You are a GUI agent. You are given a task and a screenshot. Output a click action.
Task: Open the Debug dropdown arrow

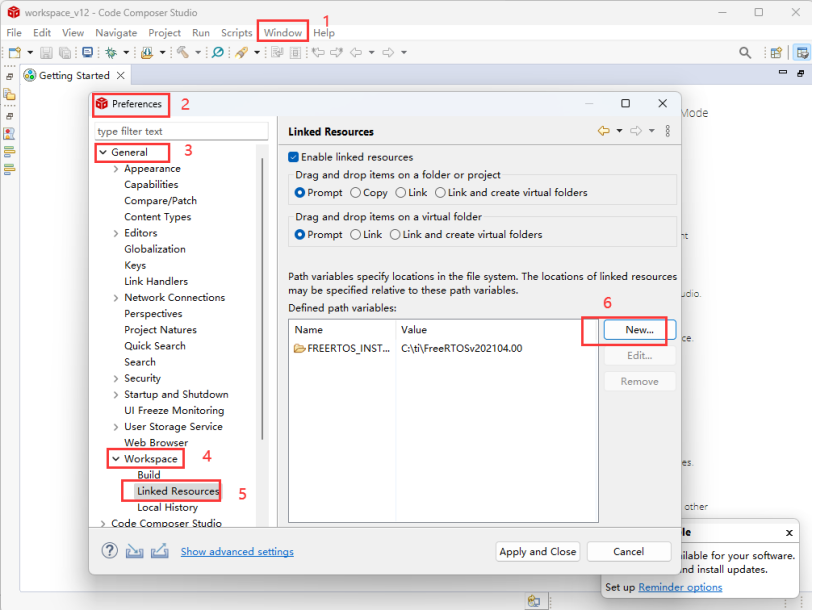pos(126,52)
